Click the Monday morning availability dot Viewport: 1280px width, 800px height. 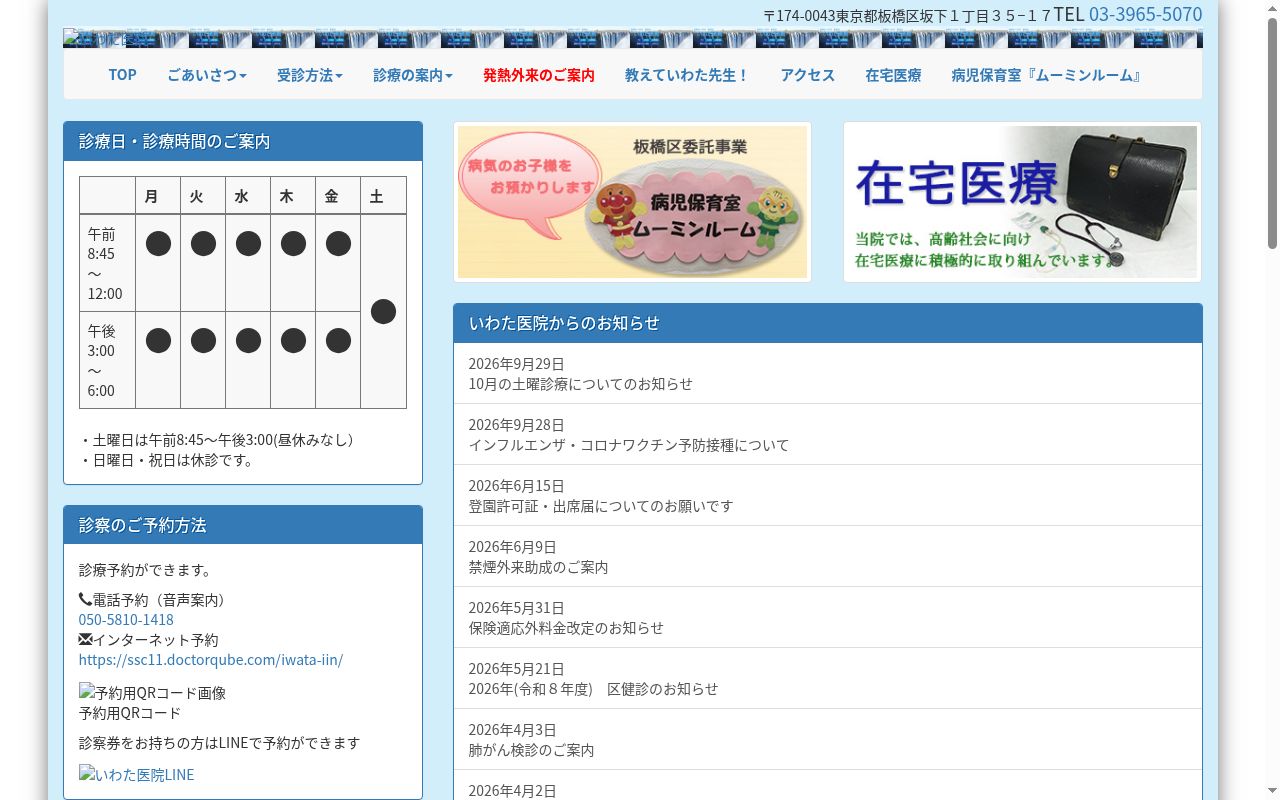pos(158,244)
